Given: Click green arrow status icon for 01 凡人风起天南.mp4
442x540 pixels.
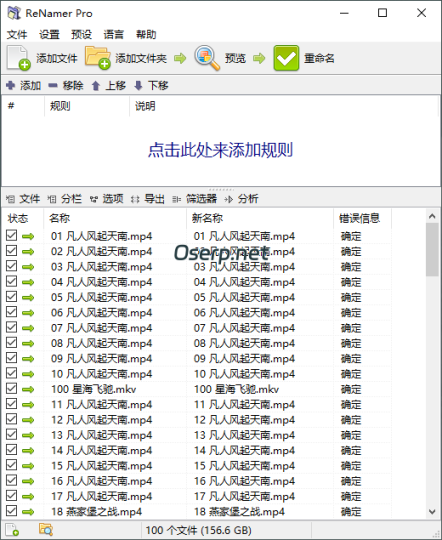Looking at the screenshot, I should 28,236.
